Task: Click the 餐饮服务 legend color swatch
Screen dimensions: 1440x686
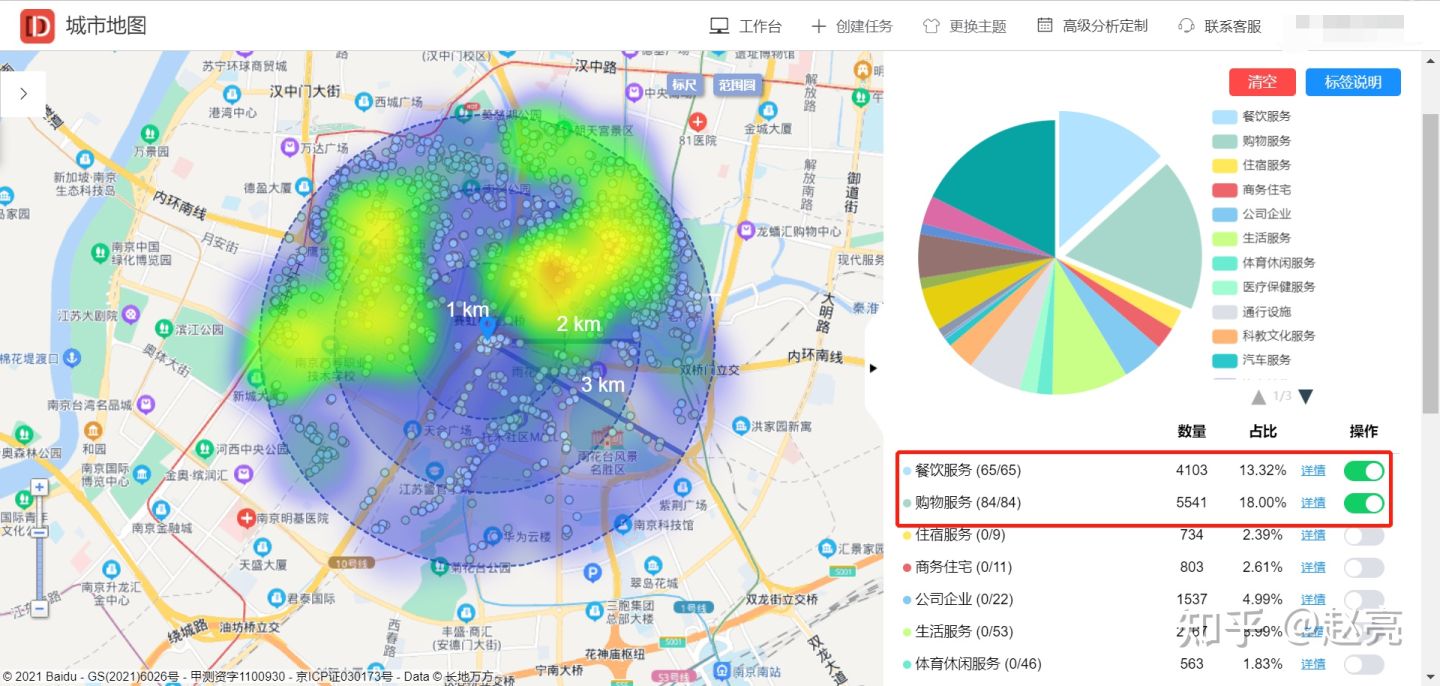Action: (x=1225, y=117)
